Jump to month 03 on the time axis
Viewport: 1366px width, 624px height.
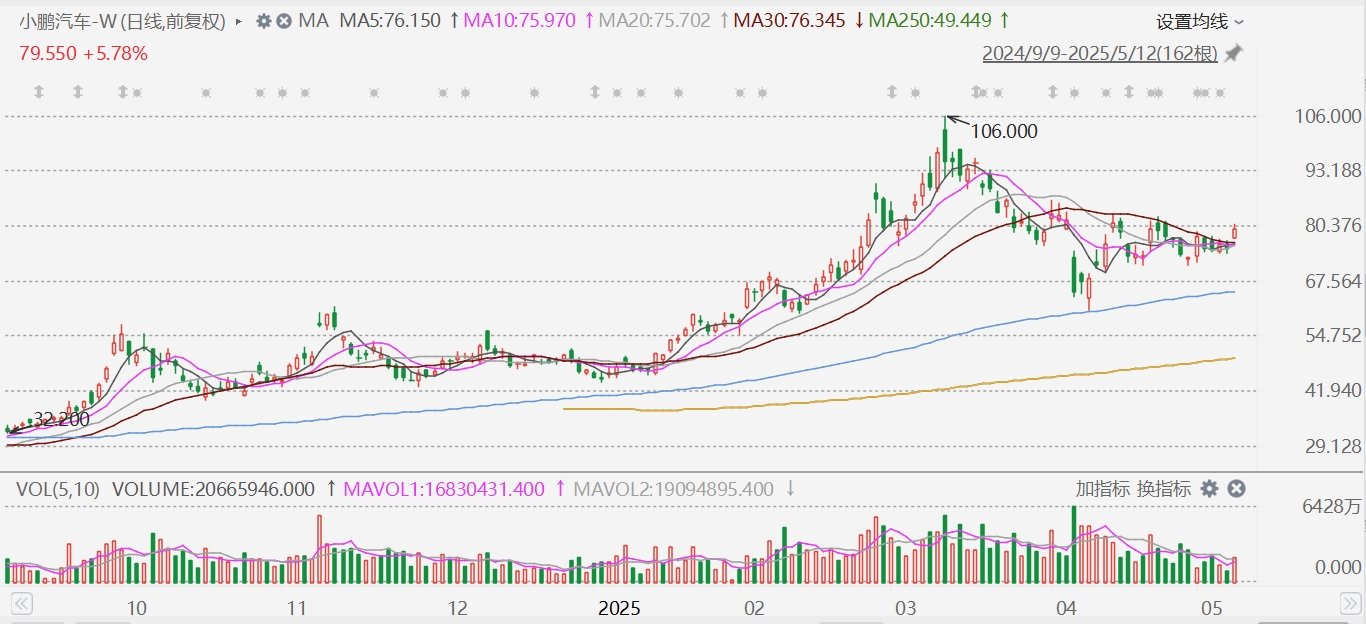(x=906, y=608)
